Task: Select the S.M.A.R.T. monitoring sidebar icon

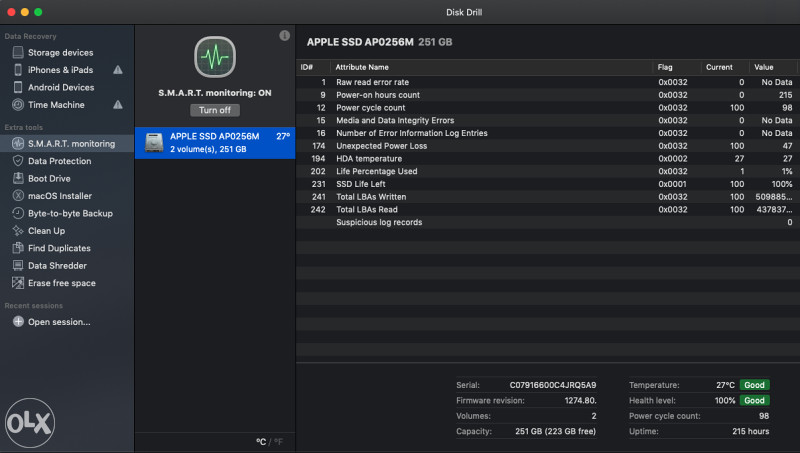Action: point(18,143)
